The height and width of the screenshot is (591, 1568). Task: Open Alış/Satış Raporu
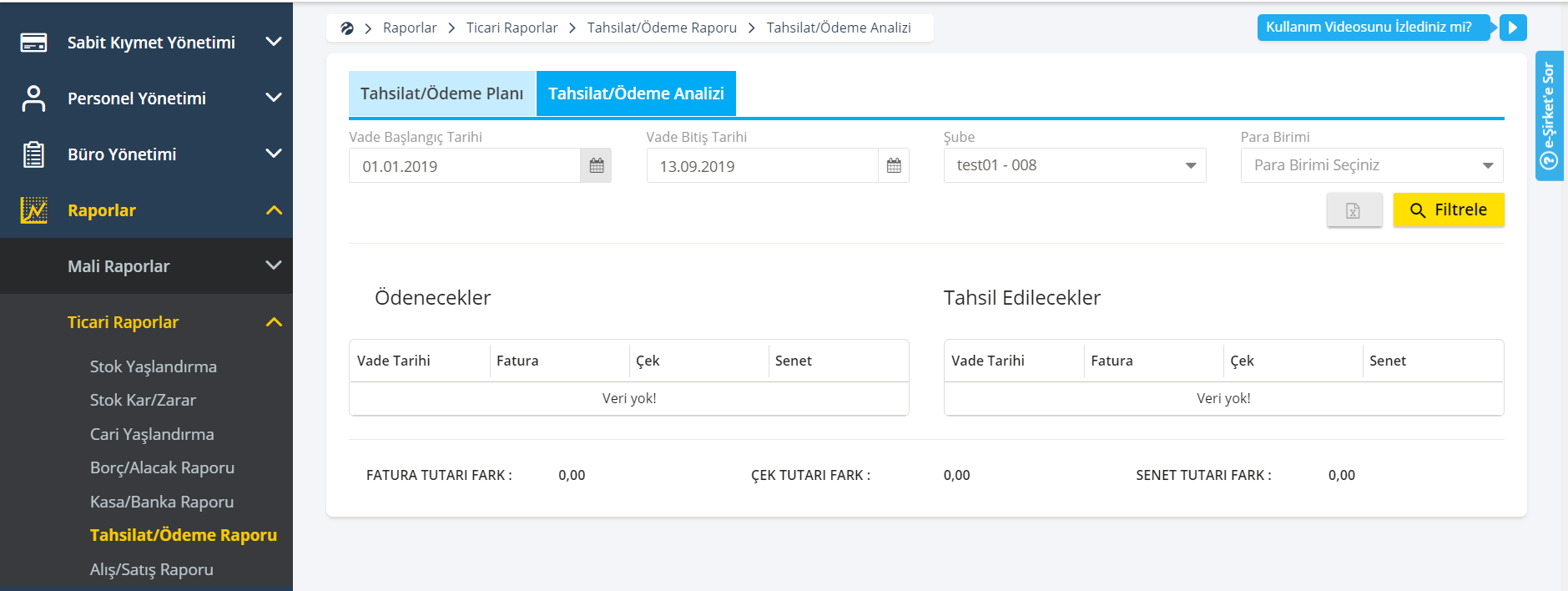[152, 569]
